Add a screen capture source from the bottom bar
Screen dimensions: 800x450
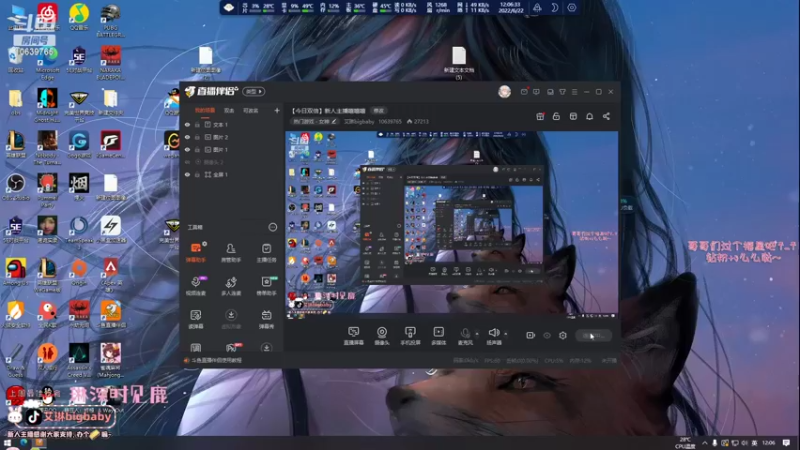pos(354,336)
